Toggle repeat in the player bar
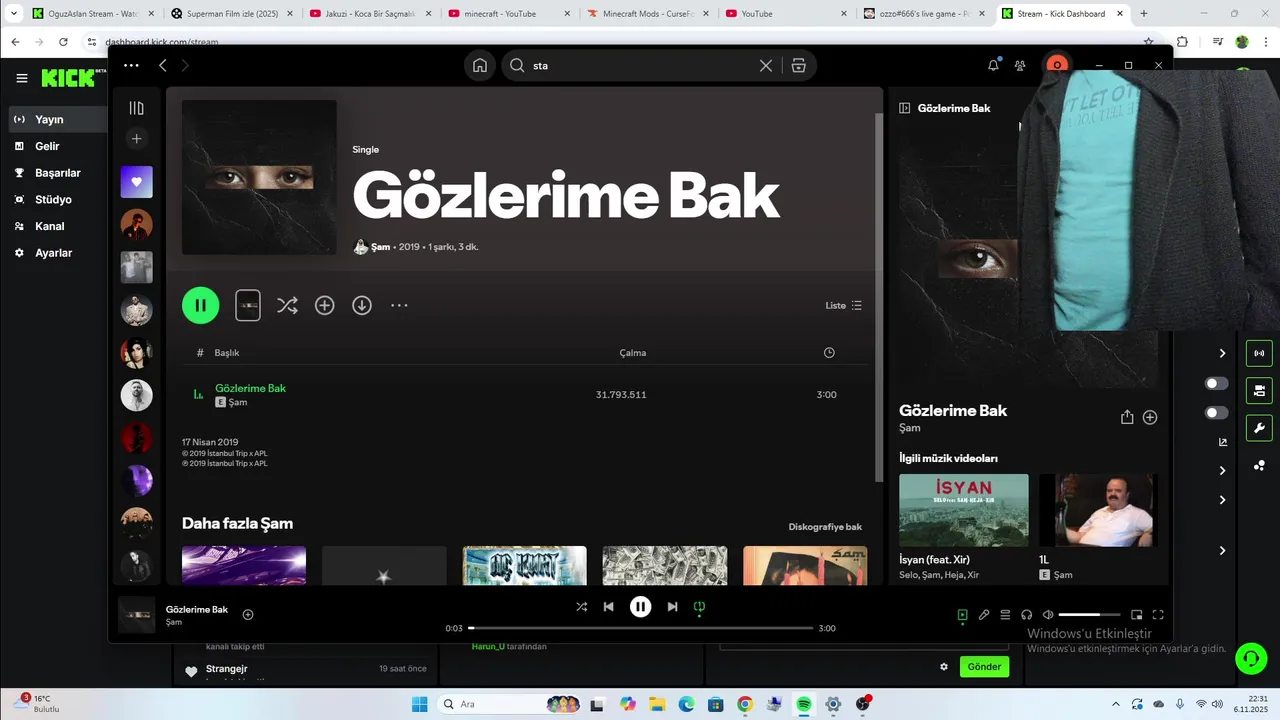Screen dimensions: 1280x720 pos(700,606)
